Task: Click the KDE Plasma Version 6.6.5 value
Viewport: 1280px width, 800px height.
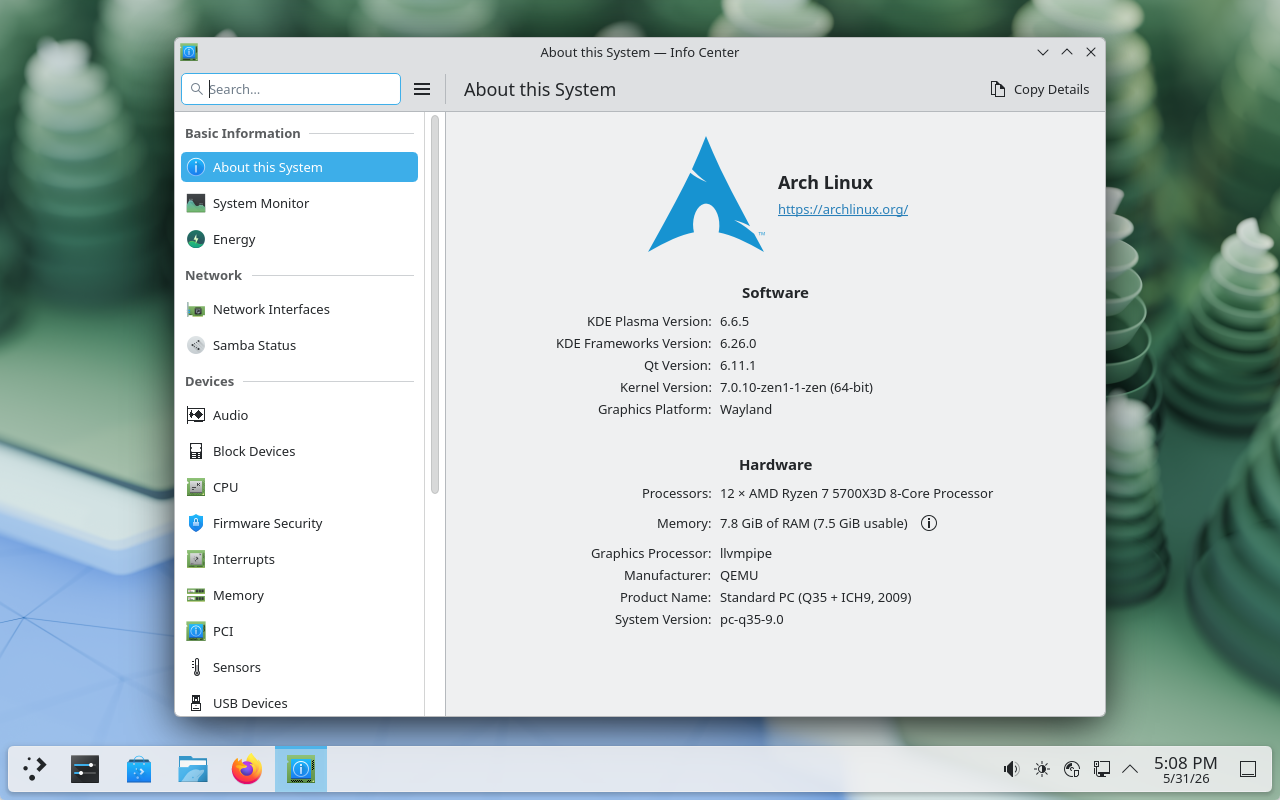Action: tap(734, 321)
